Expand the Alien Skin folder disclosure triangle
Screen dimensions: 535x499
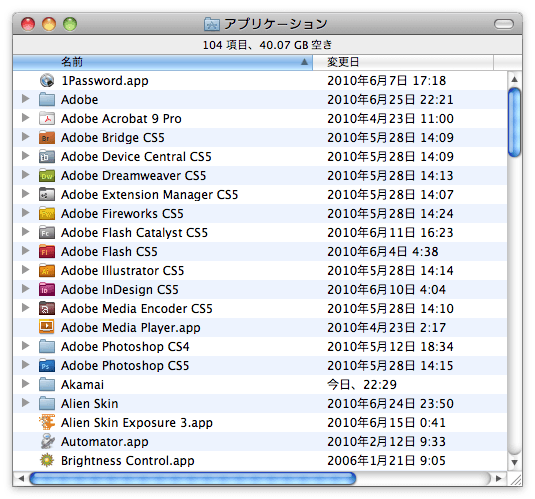(x=25, y=403)
